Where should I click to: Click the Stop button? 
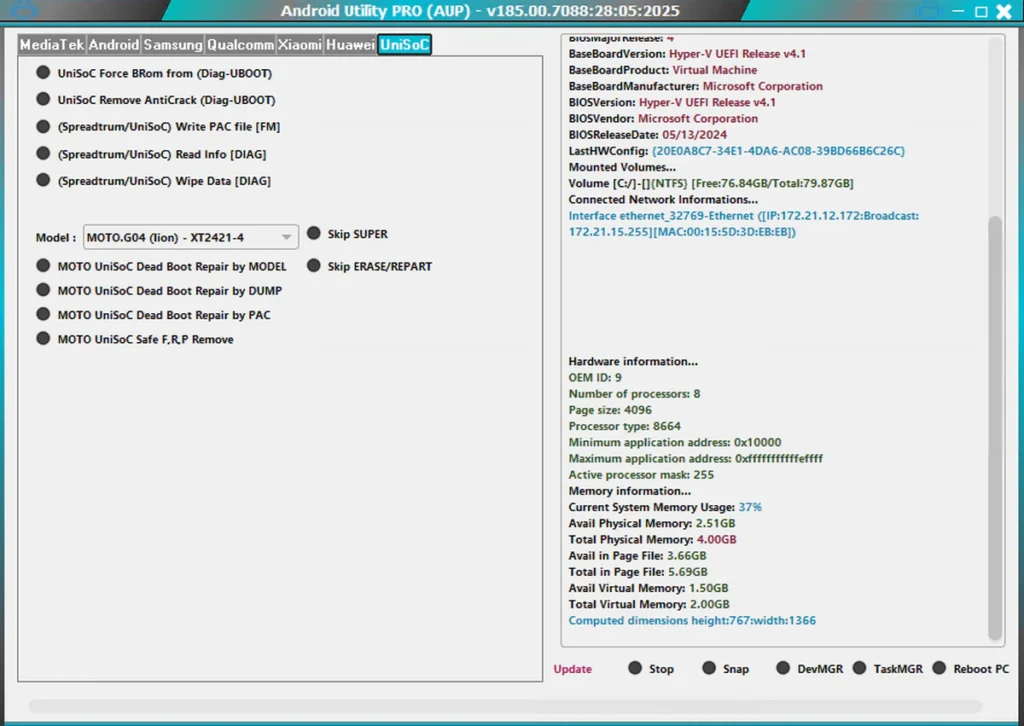(651, 669)
